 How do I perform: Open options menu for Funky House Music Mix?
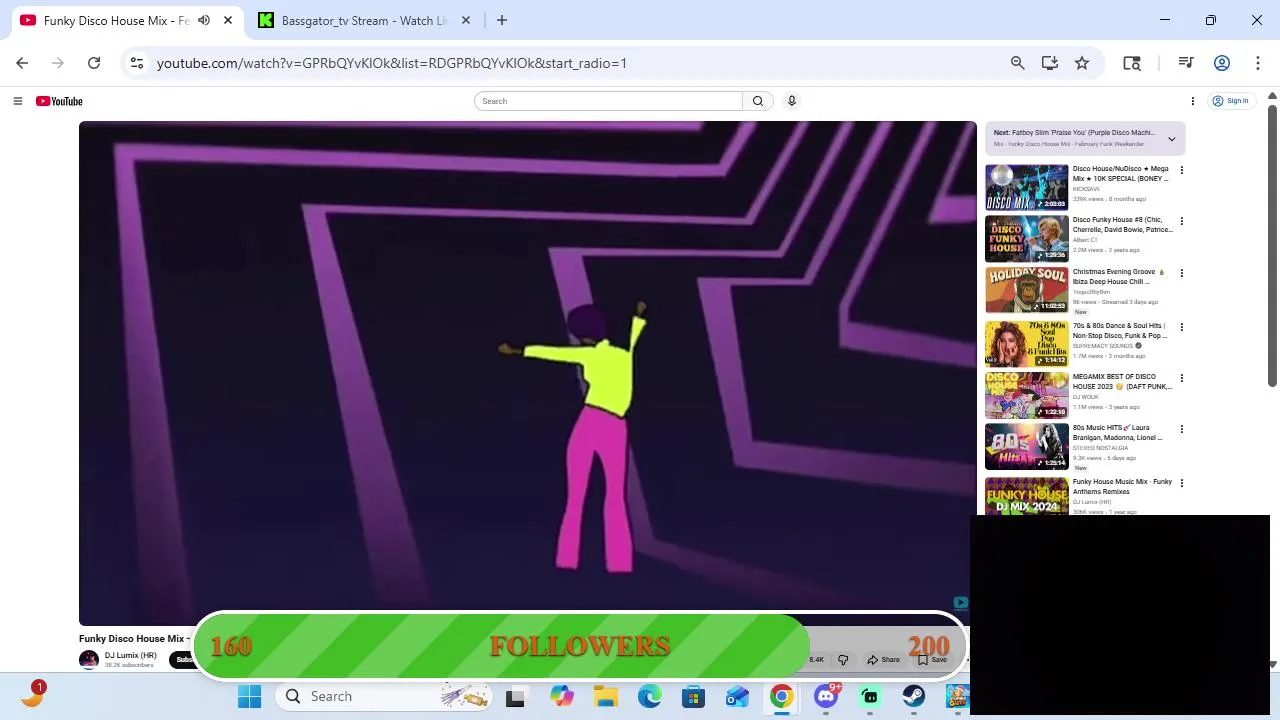1181,483
